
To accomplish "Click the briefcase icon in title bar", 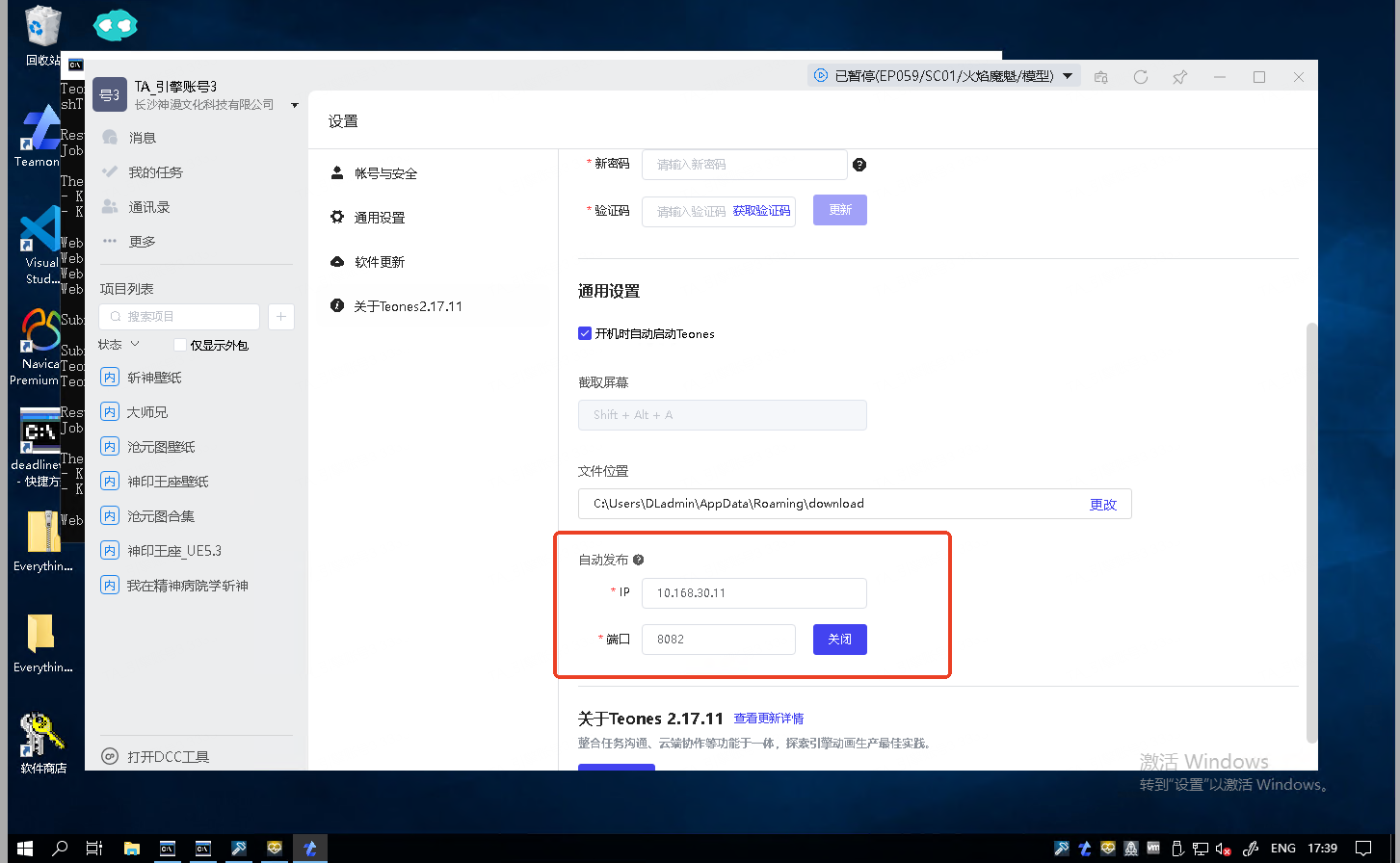I will click(x=1101, y=77).
